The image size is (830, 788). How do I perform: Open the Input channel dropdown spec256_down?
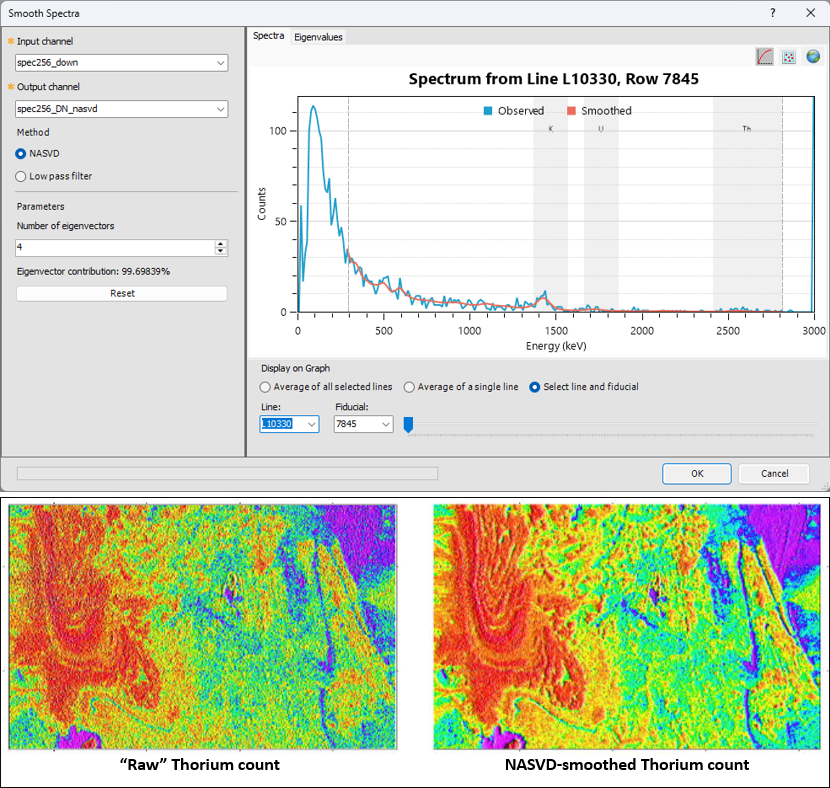(221, 62)
